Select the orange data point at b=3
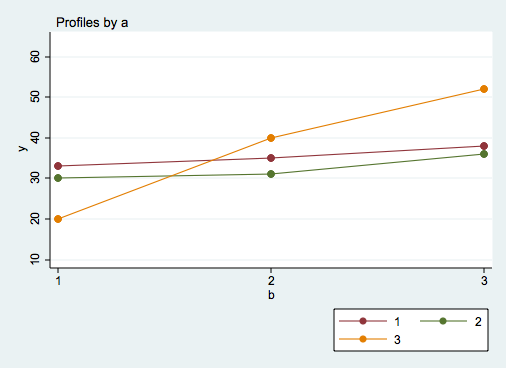The height and width of the screenshot is (368, 506). click(x=484, y=89)
